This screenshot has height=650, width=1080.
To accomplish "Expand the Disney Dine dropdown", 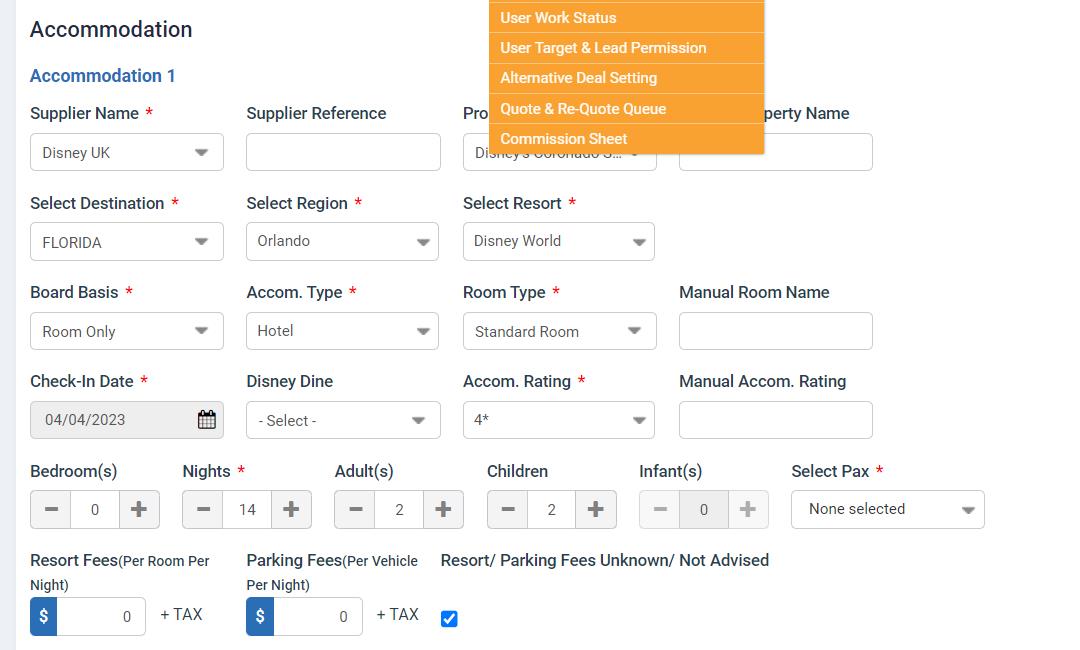I will tap(343, 420).
